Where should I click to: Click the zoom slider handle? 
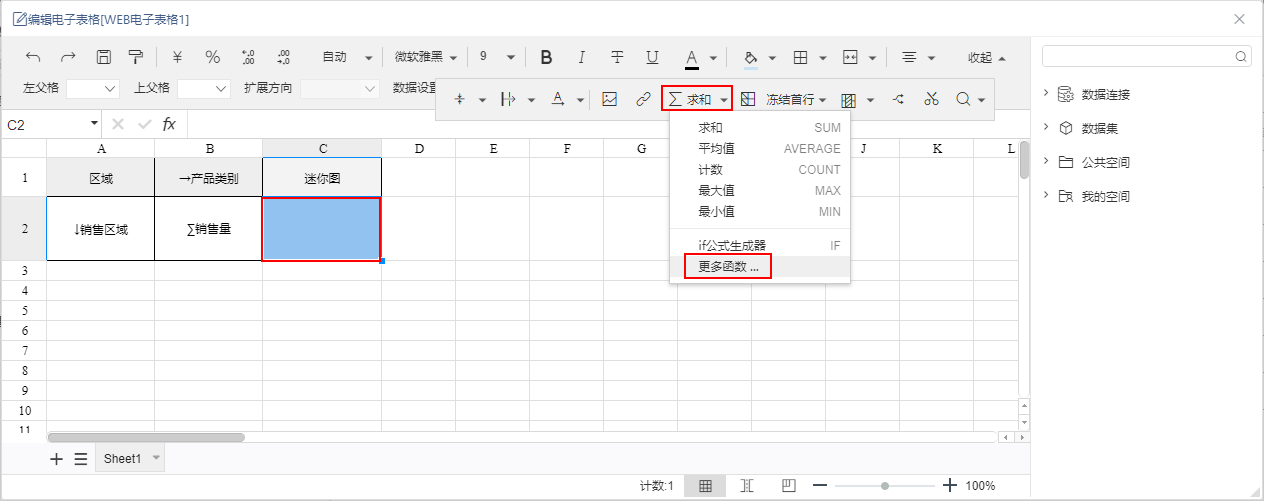(x=884, y=486)
